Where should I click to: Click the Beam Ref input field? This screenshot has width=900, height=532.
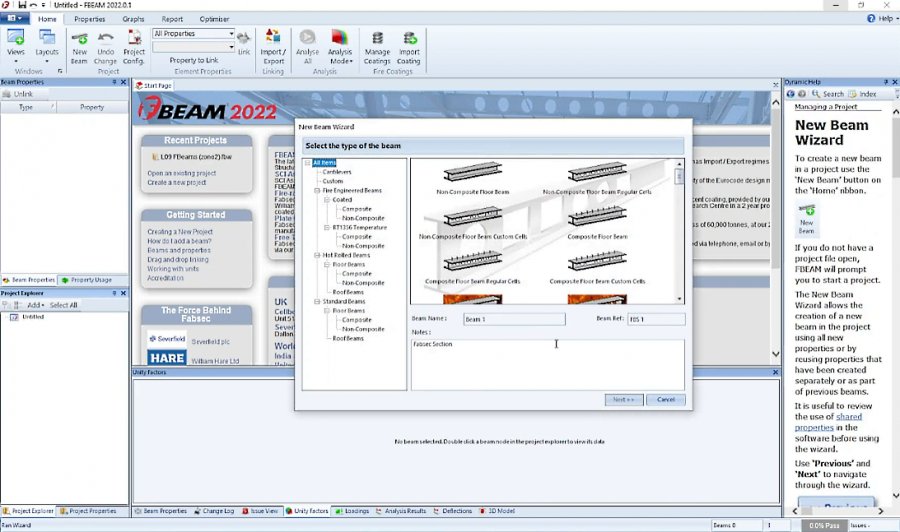pos(656,319)
